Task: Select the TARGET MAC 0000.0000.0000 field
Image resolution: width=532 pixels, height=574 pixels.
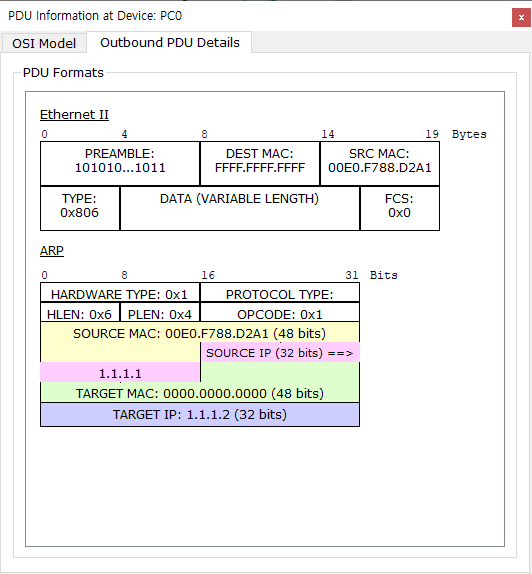Action: 200,393
